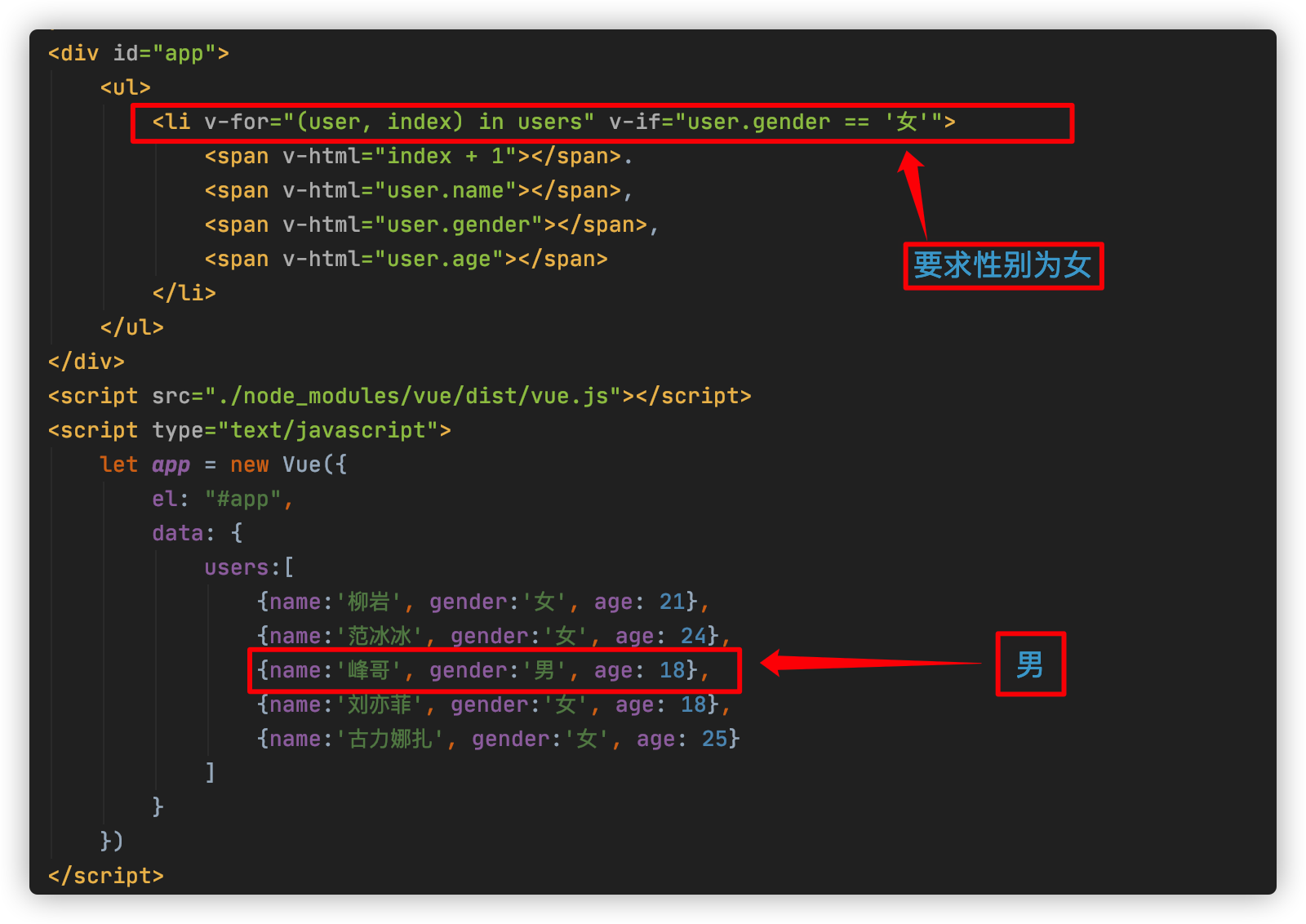Click the user entry named 古力娜扎
1306x924 pixels.
(x=498, y=739)
